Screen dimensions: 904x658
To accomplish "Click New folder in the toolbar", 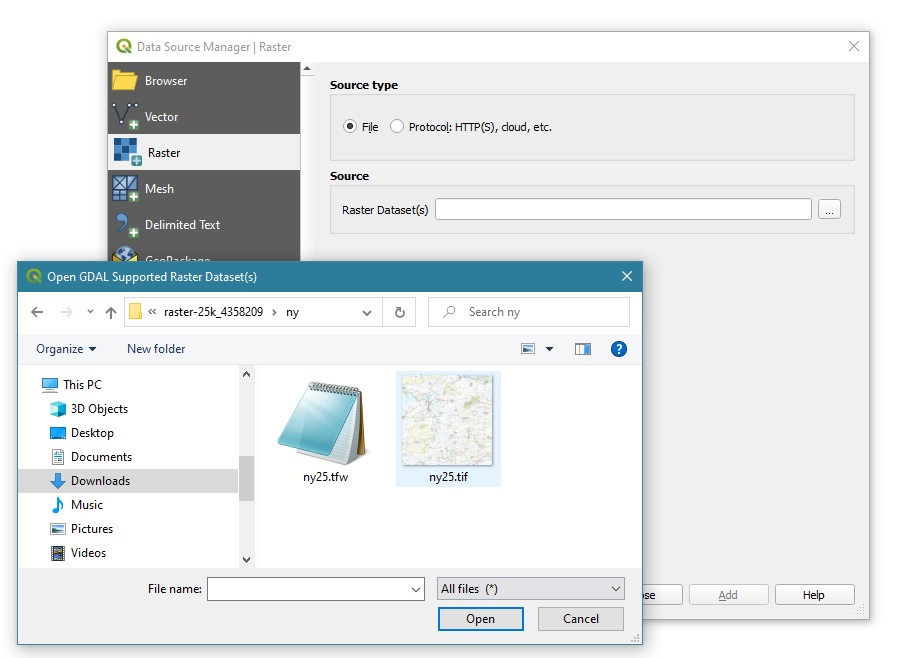I will (x=156, y=349).
